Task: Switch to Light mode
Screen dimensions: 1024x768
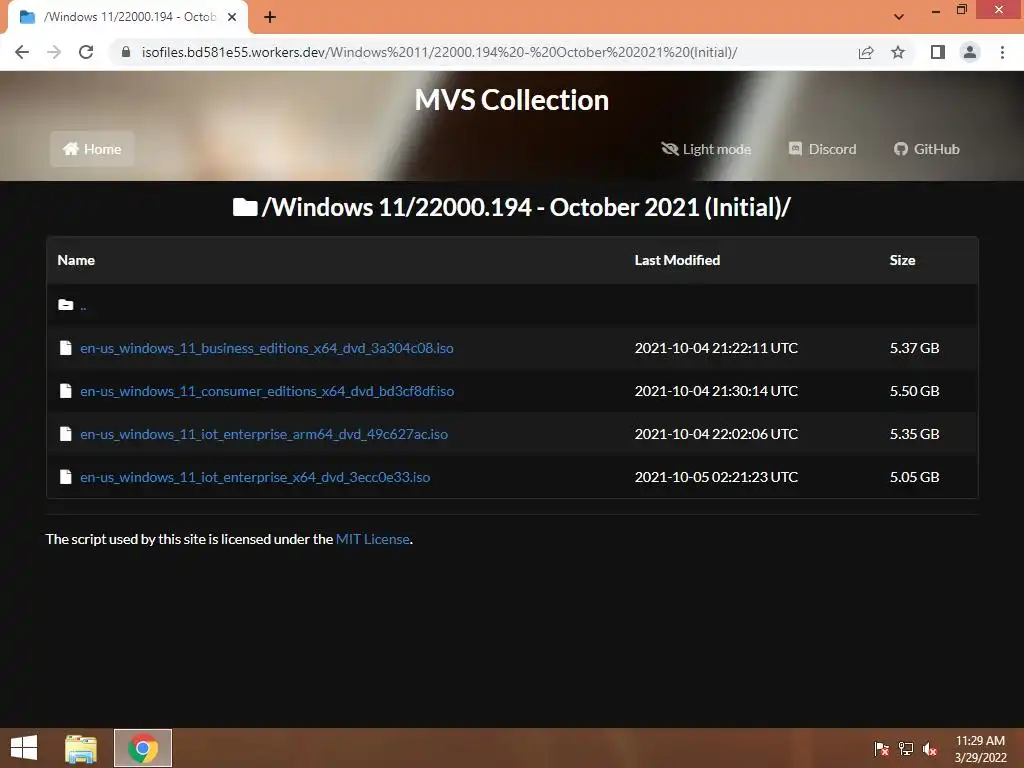Action: click(706, 149)
